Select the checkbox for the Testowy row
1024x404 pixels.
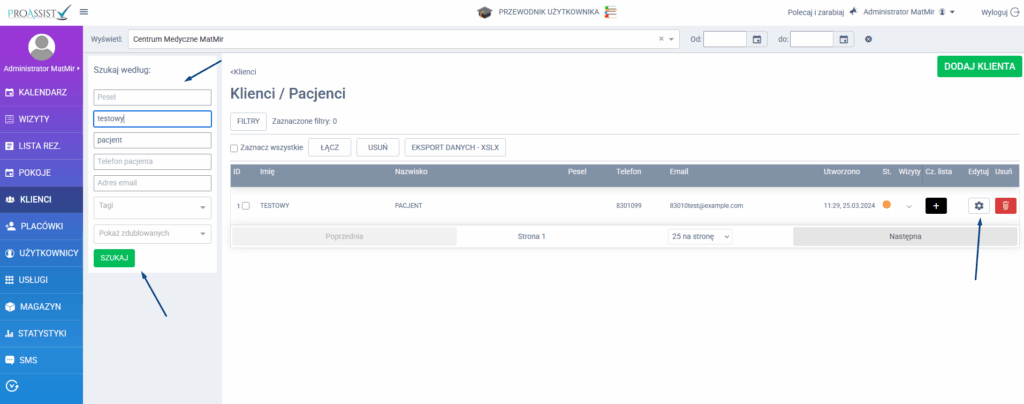coord(246,205)
